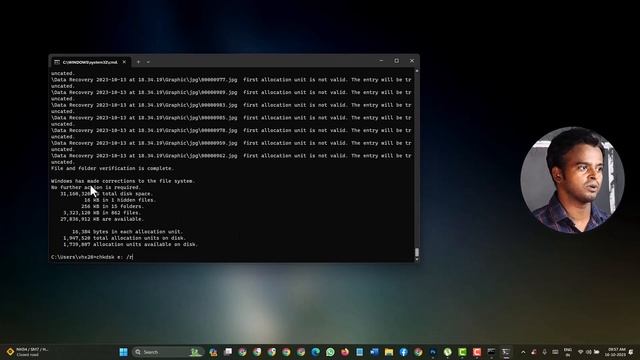Screen dimensions: 640x360
Task: Minimize the Terminal window
Action: (381, 61)
